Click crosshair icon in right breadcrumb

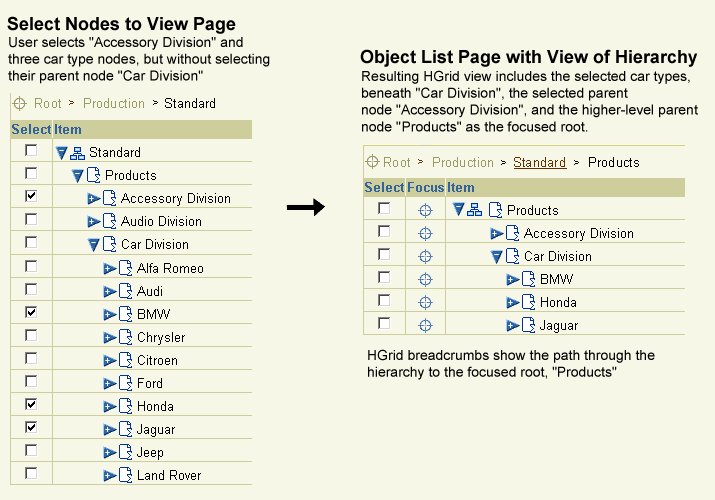tap(373, 161)
